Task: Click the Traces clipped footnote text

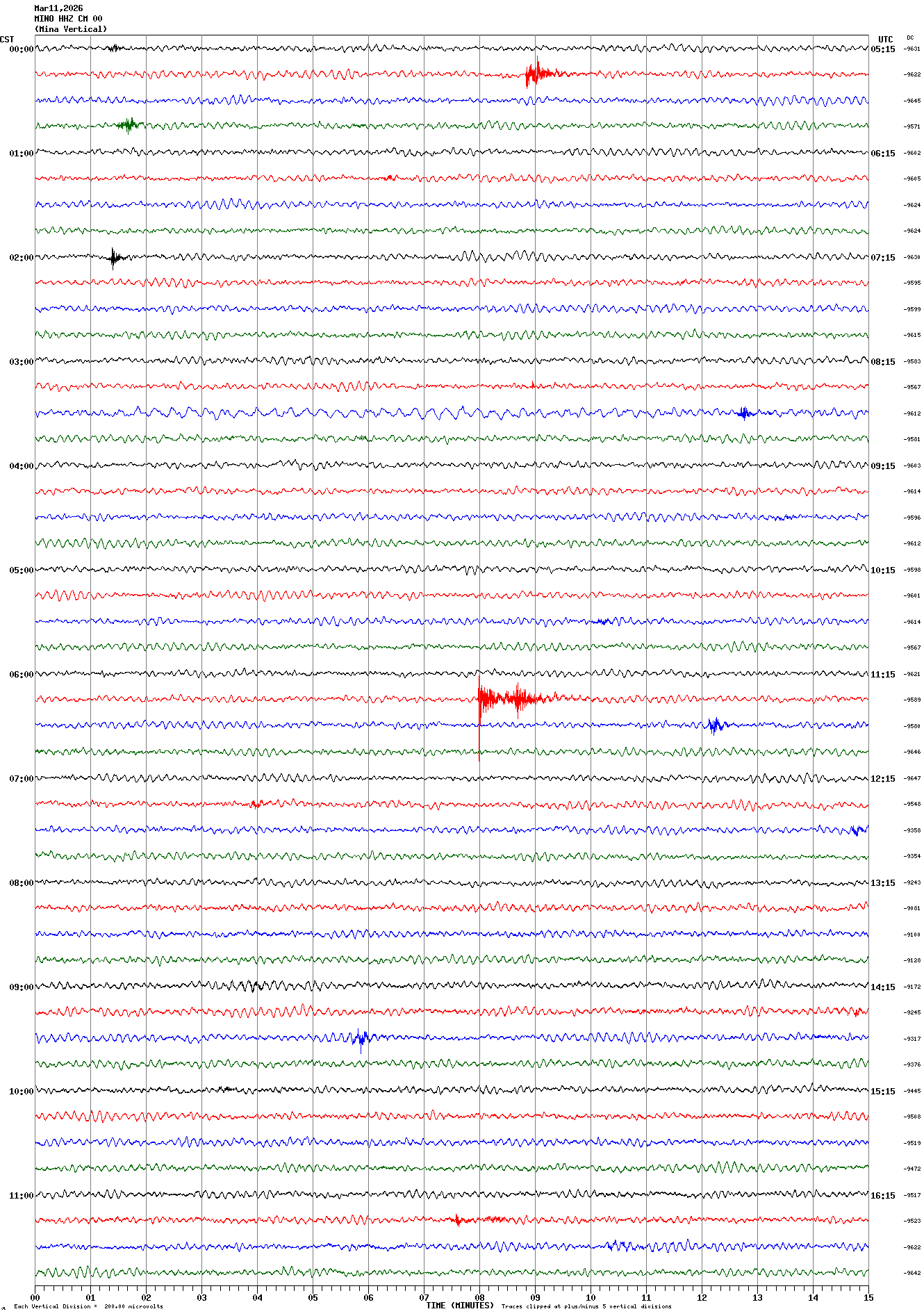Action: 586,1306
